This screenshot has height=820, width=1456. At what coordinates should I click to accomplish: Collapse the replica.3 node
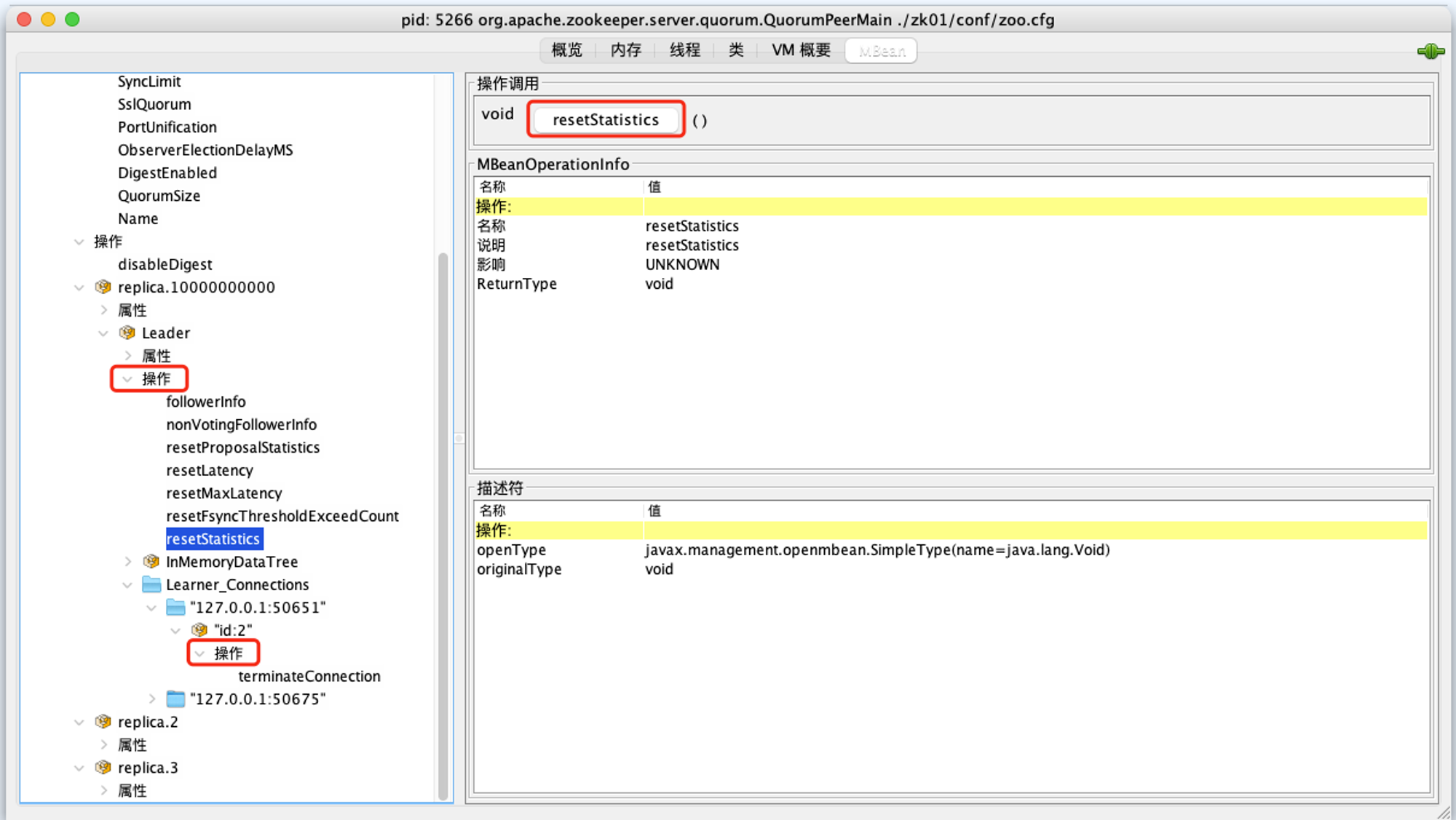click(79, 768)
